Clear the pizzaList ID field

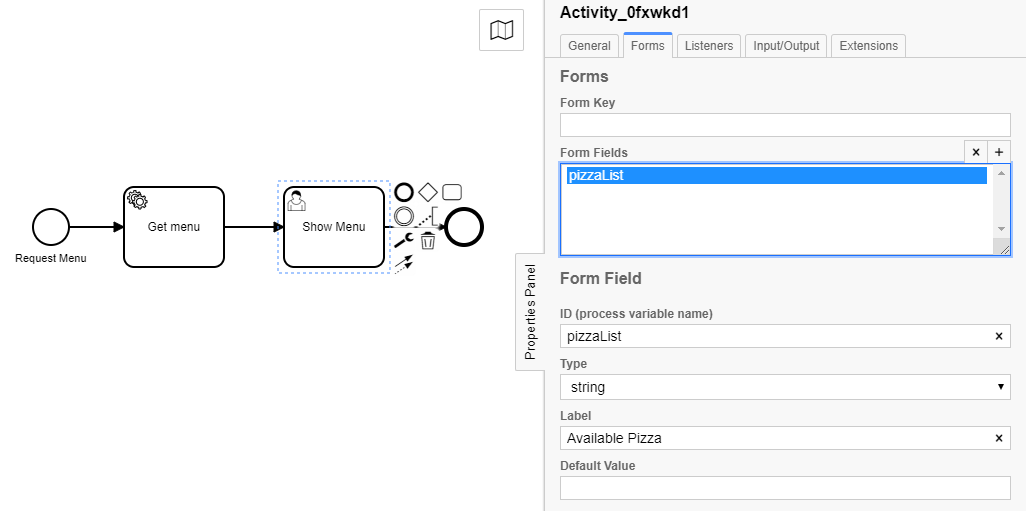point(998,336)
